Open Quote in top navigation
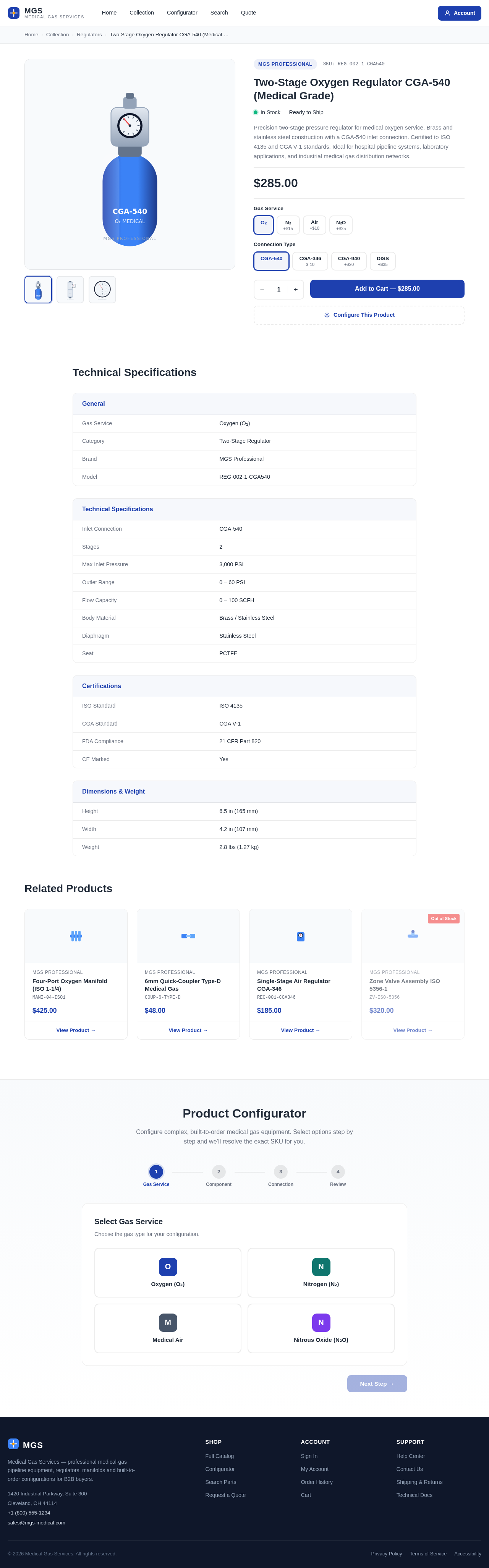 point(248,13)
